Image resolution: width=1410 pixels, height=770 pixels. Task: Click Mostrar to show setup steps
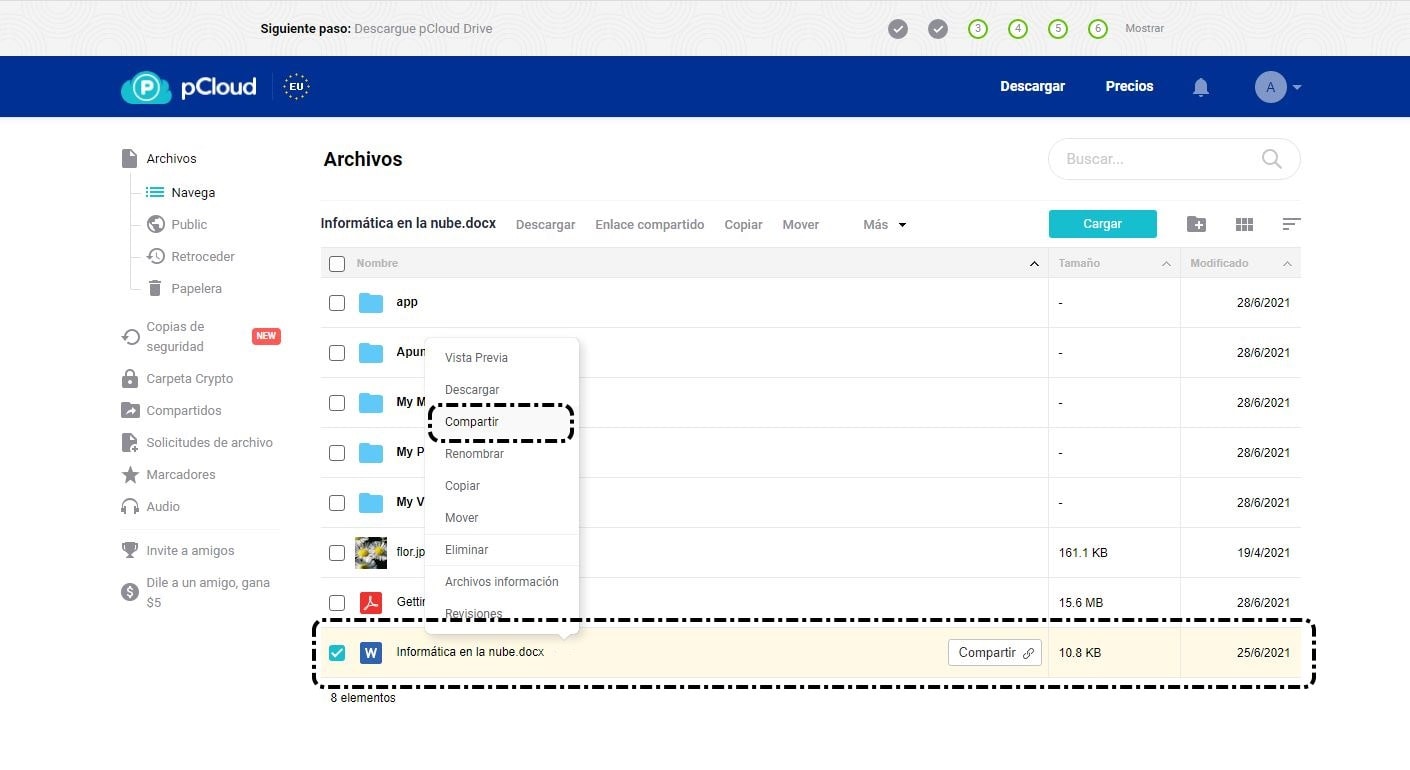pyautogui.click(x=1144, y=29)
